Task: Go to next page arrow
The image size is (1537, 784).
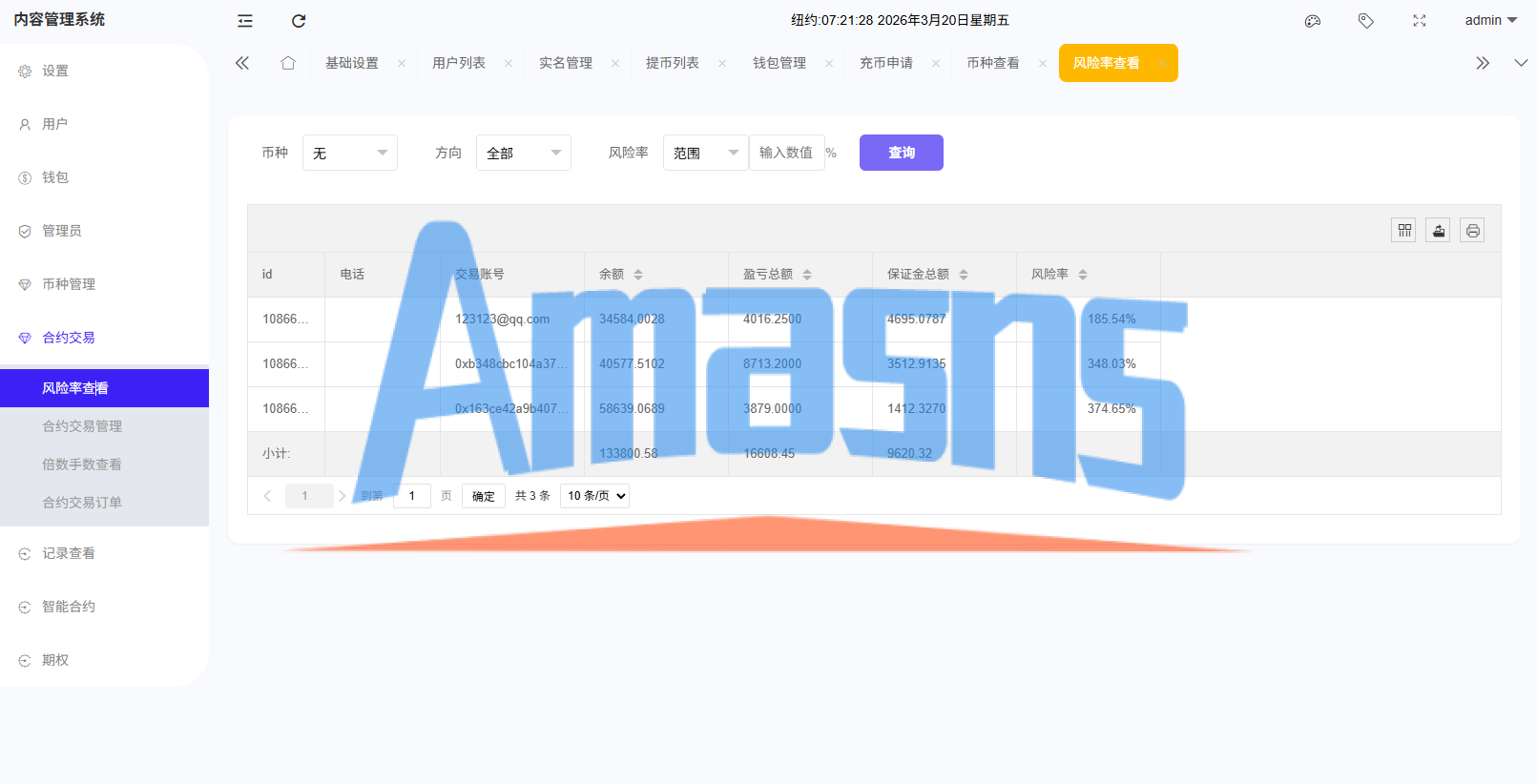Action: pyautogui.click(x=342, y=496)
